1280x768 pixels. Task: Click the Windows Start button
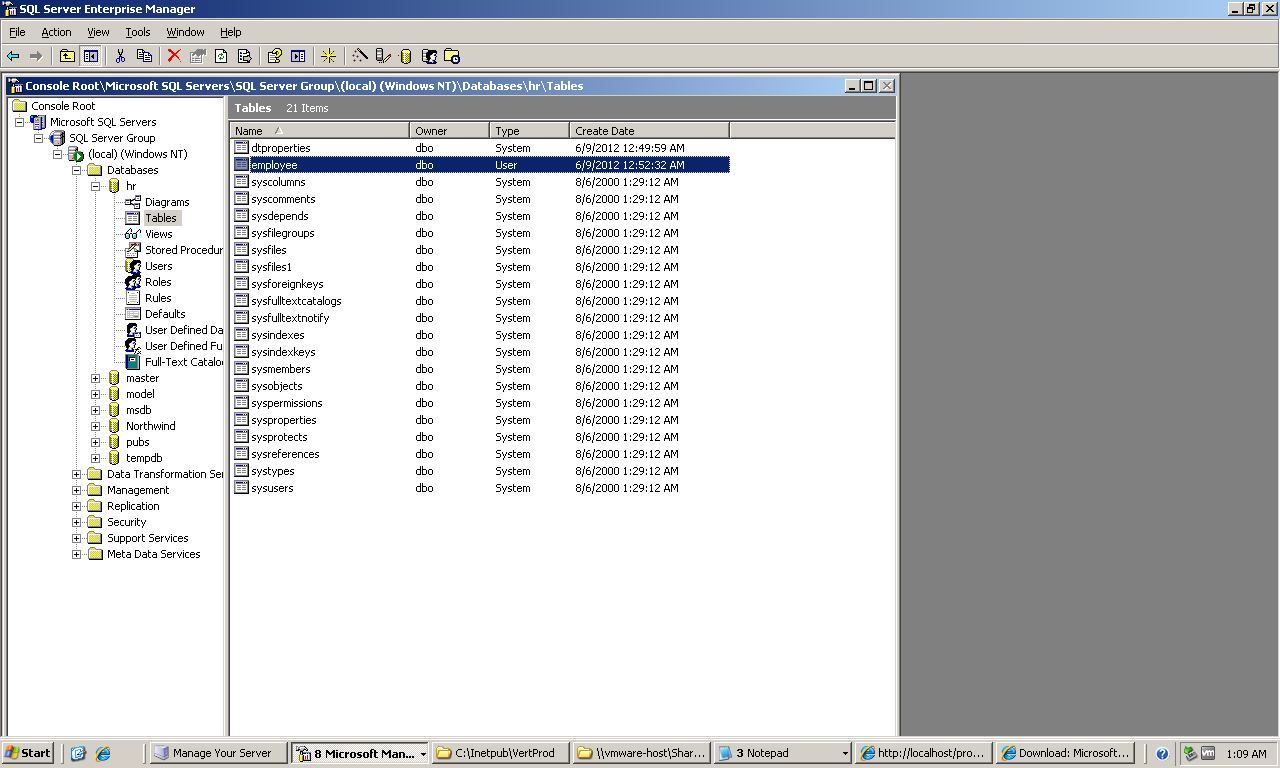click(x=28, y=753)
